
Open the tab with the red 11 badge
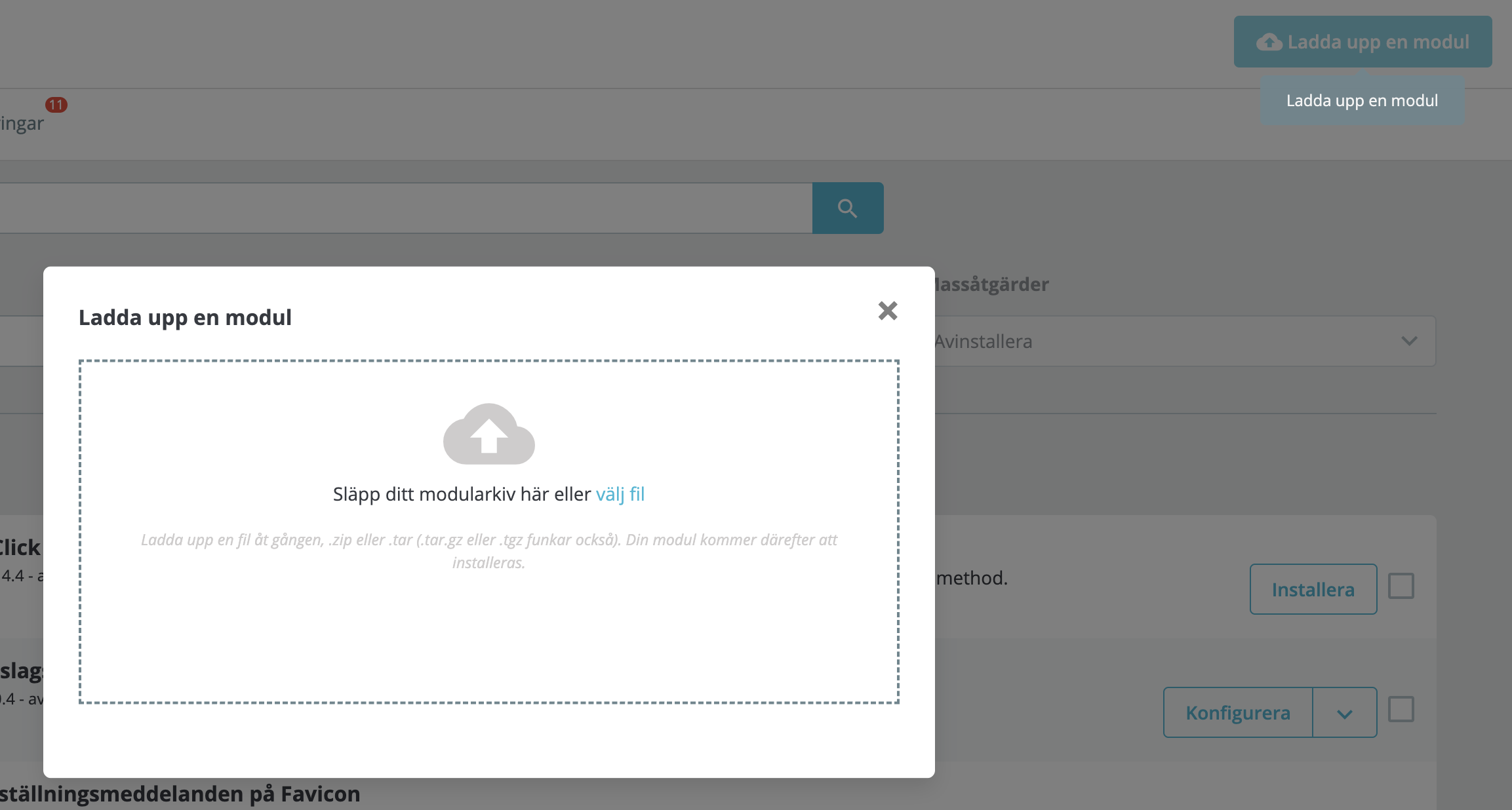[x=22, y=123]
